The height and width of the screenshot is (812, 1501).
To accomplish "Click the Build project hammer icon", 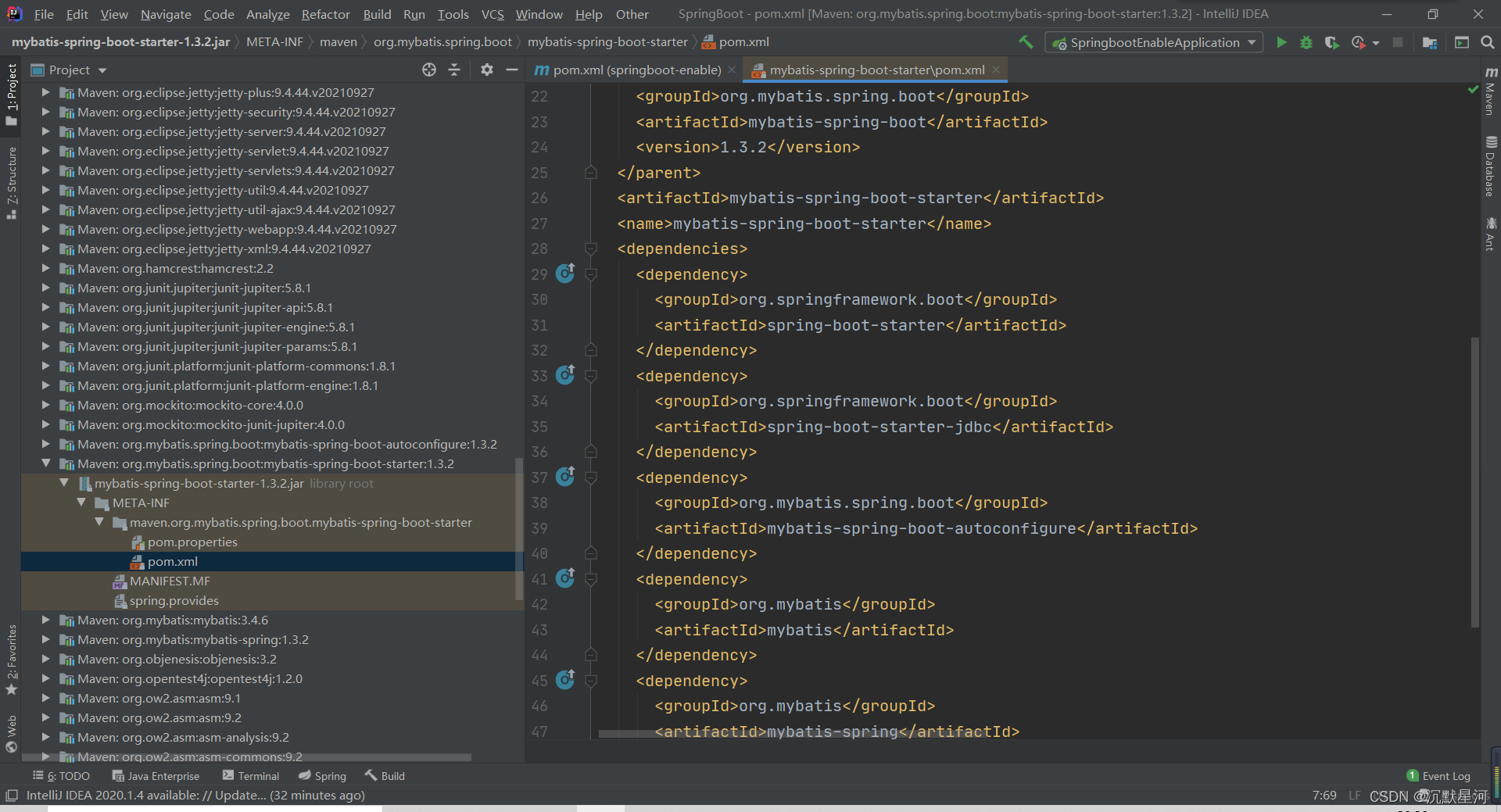I will coord(1026,42).
